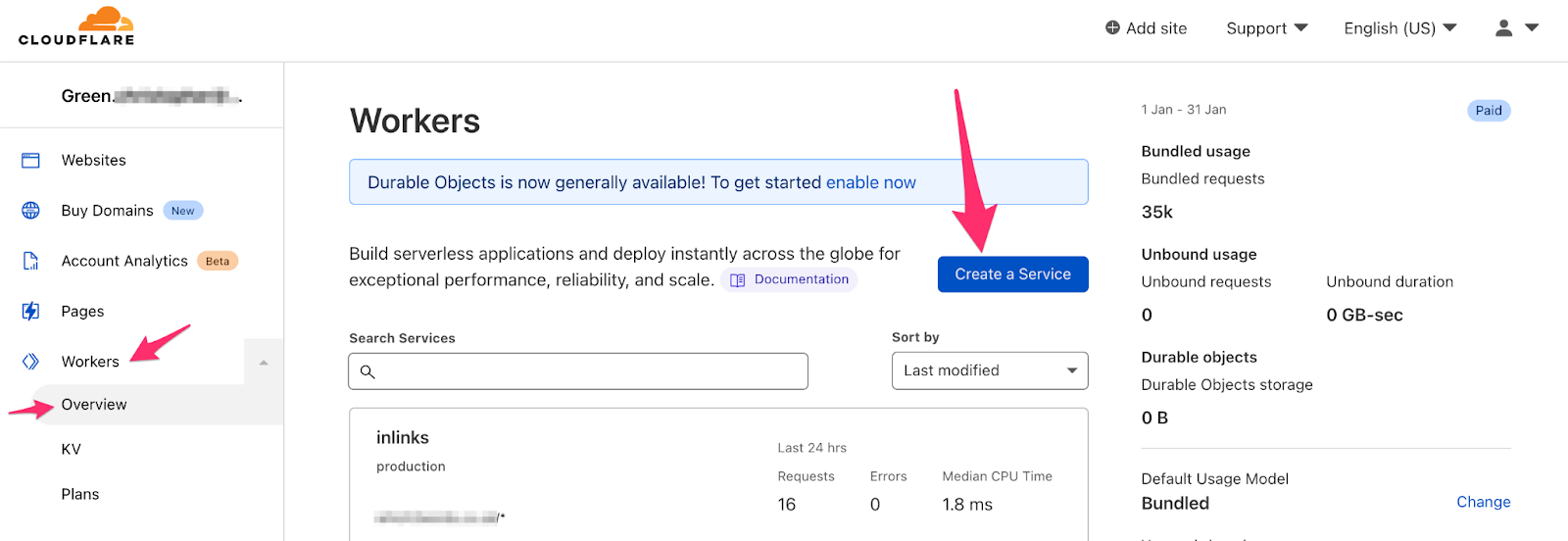Open the Documentation link
Image resolution: width=1568 pixels, height=541 pixels.
pyautogui.click(x=790, y=279)
